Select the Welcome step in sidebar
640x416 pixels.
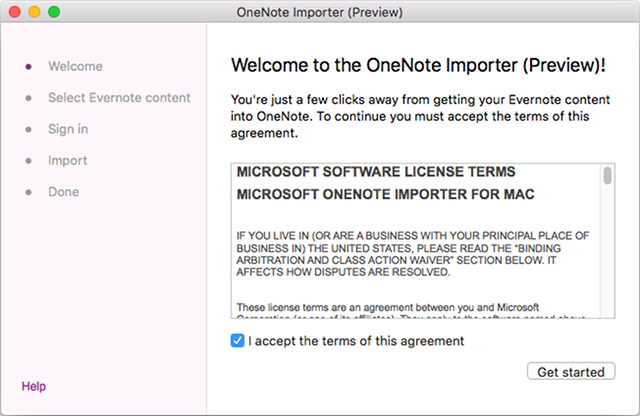pyautogui.click(x=76, y=66)
